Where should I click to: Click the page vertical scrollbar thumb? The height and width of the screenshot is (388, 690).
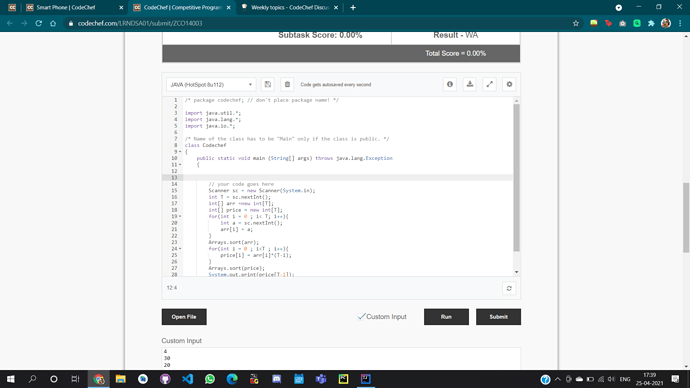(686, 217)
